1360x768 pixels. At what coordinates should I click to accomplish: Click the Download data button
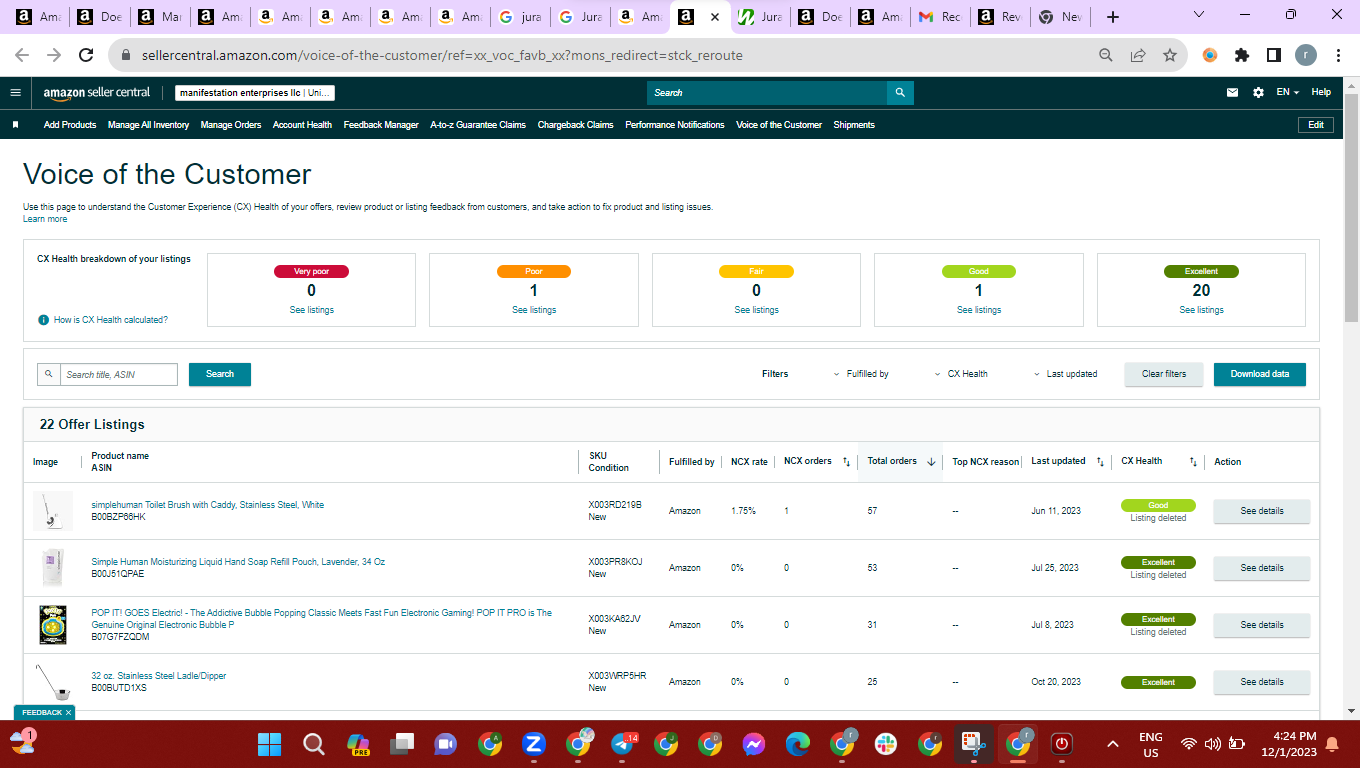coord(1260,374)
